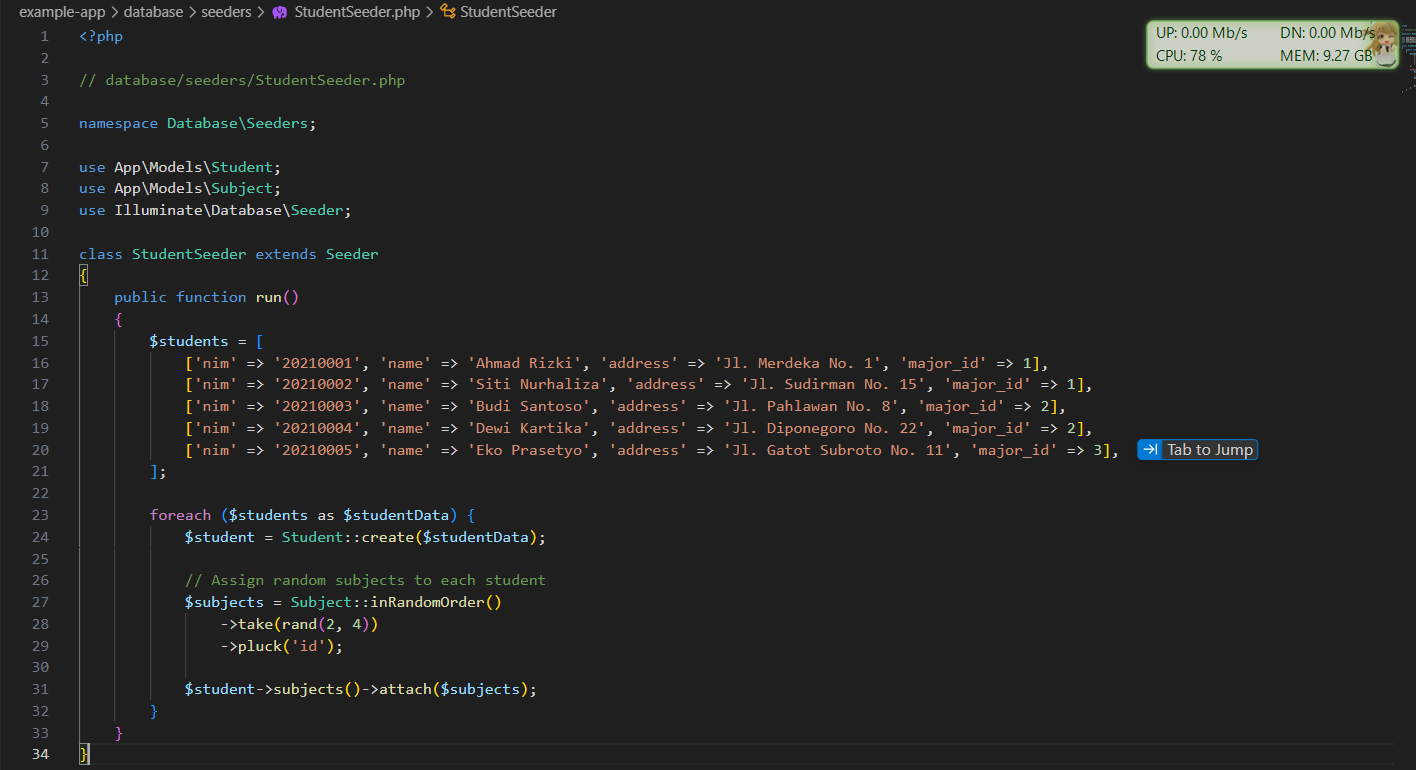Click the public keyword on line 13
The width and height of the screenshot is (1416, 770).
click(141, 297)
